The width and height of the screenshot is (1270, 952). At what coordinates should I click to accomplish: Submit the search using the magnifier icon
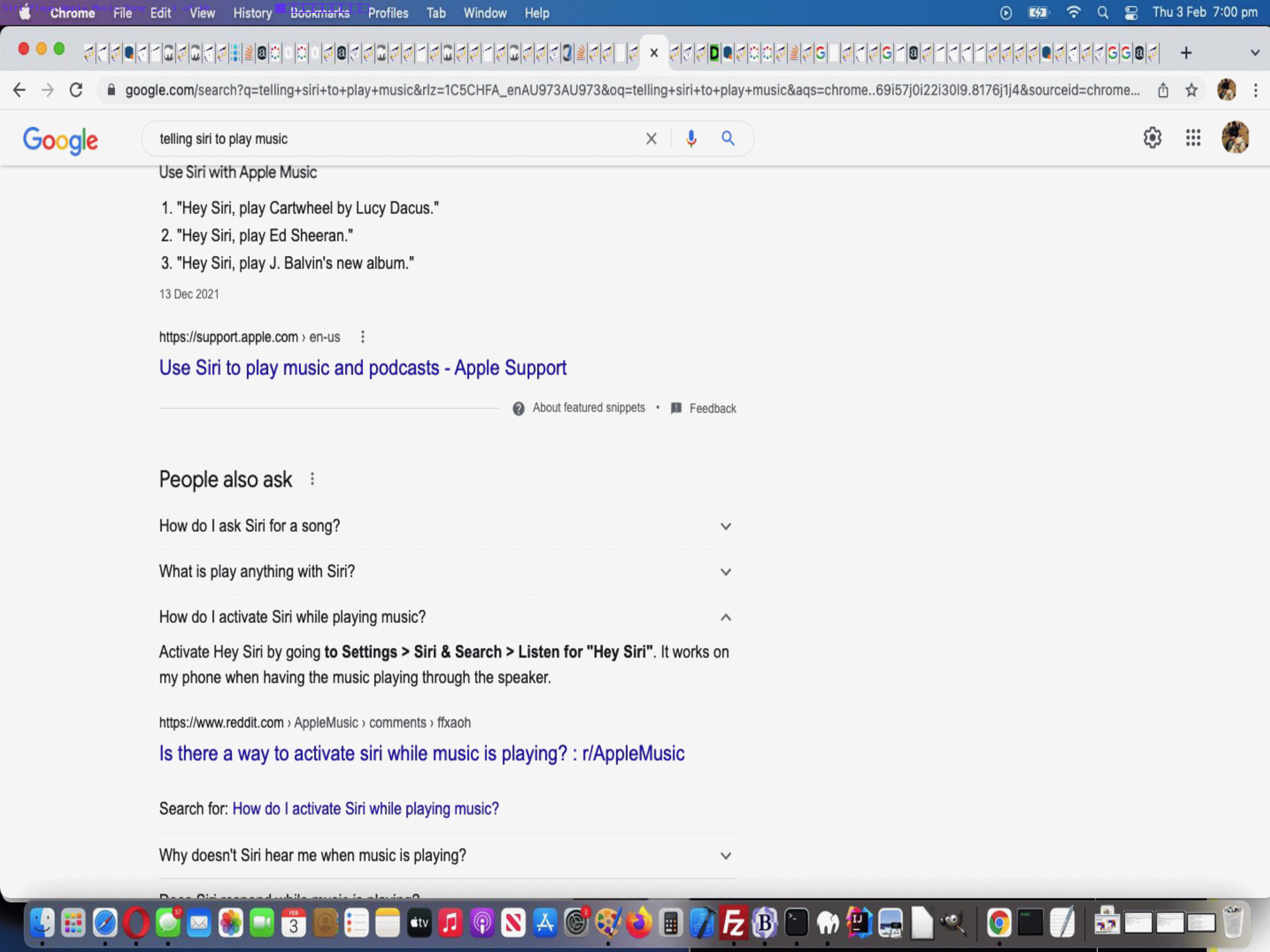tap(728, 139)
